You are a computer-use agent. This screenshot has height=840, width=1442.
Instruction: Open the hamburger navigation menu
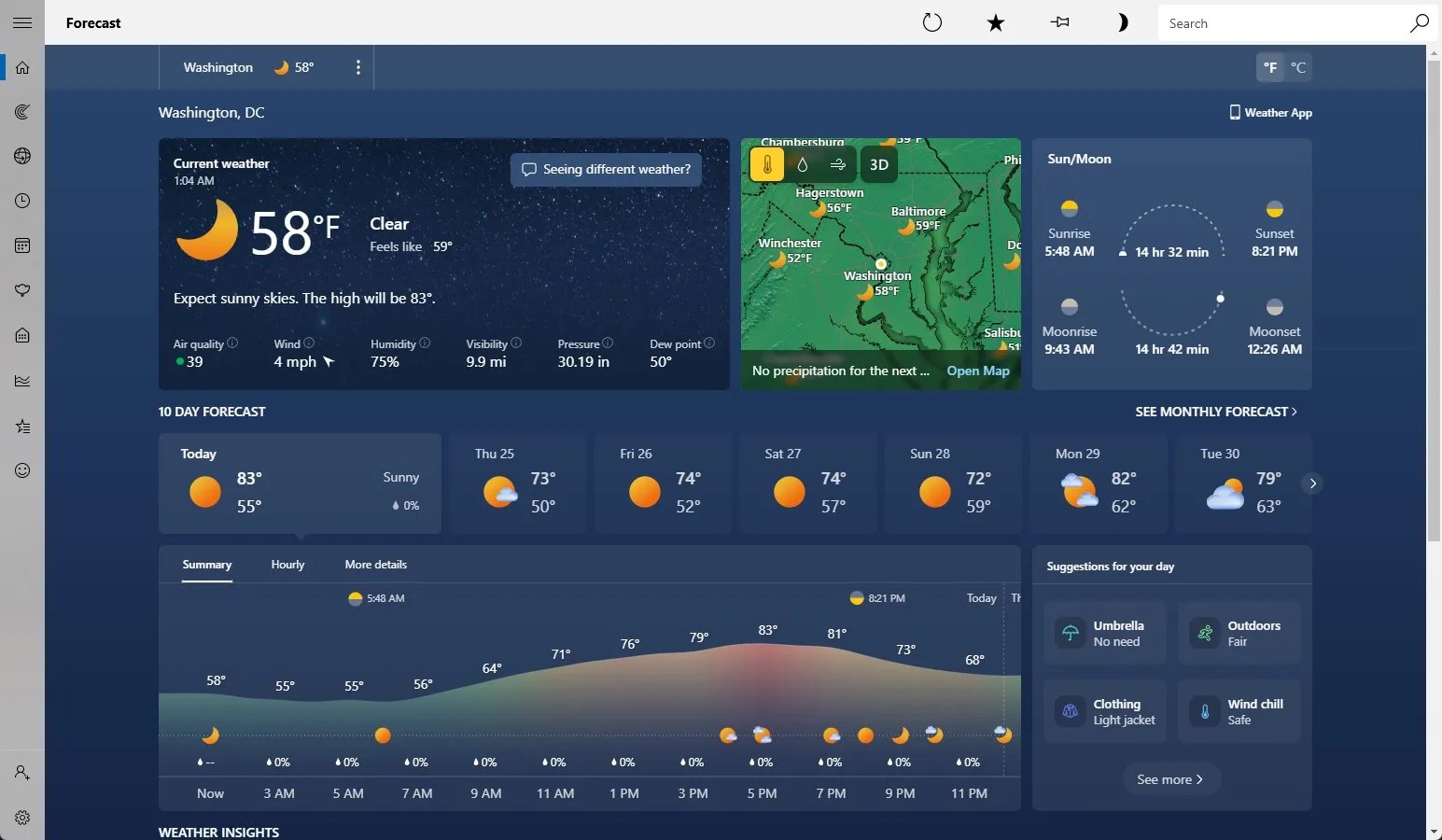pos(22,22)
